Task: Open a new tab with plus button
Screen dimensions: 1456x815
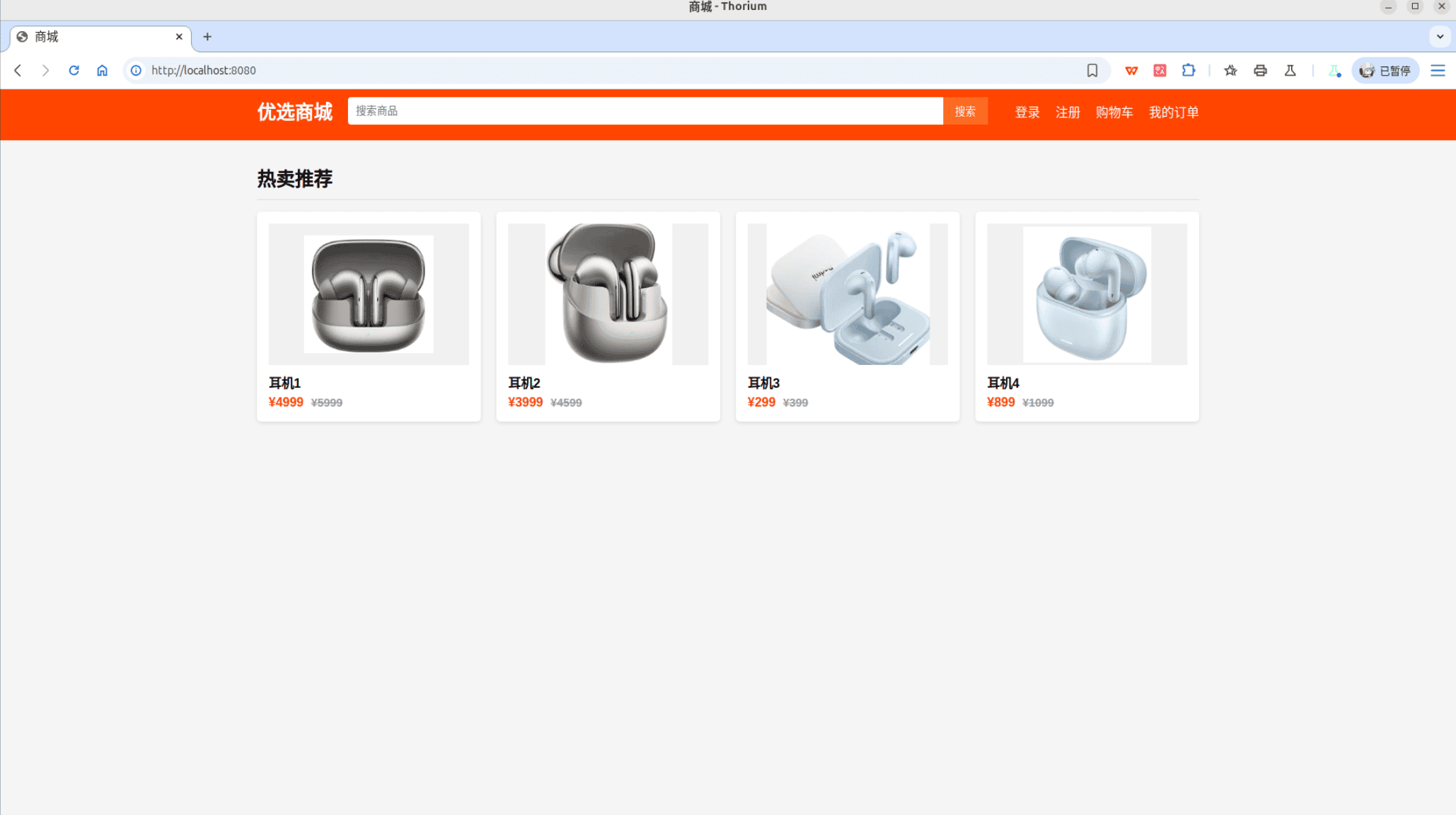Action: (207, 37)
